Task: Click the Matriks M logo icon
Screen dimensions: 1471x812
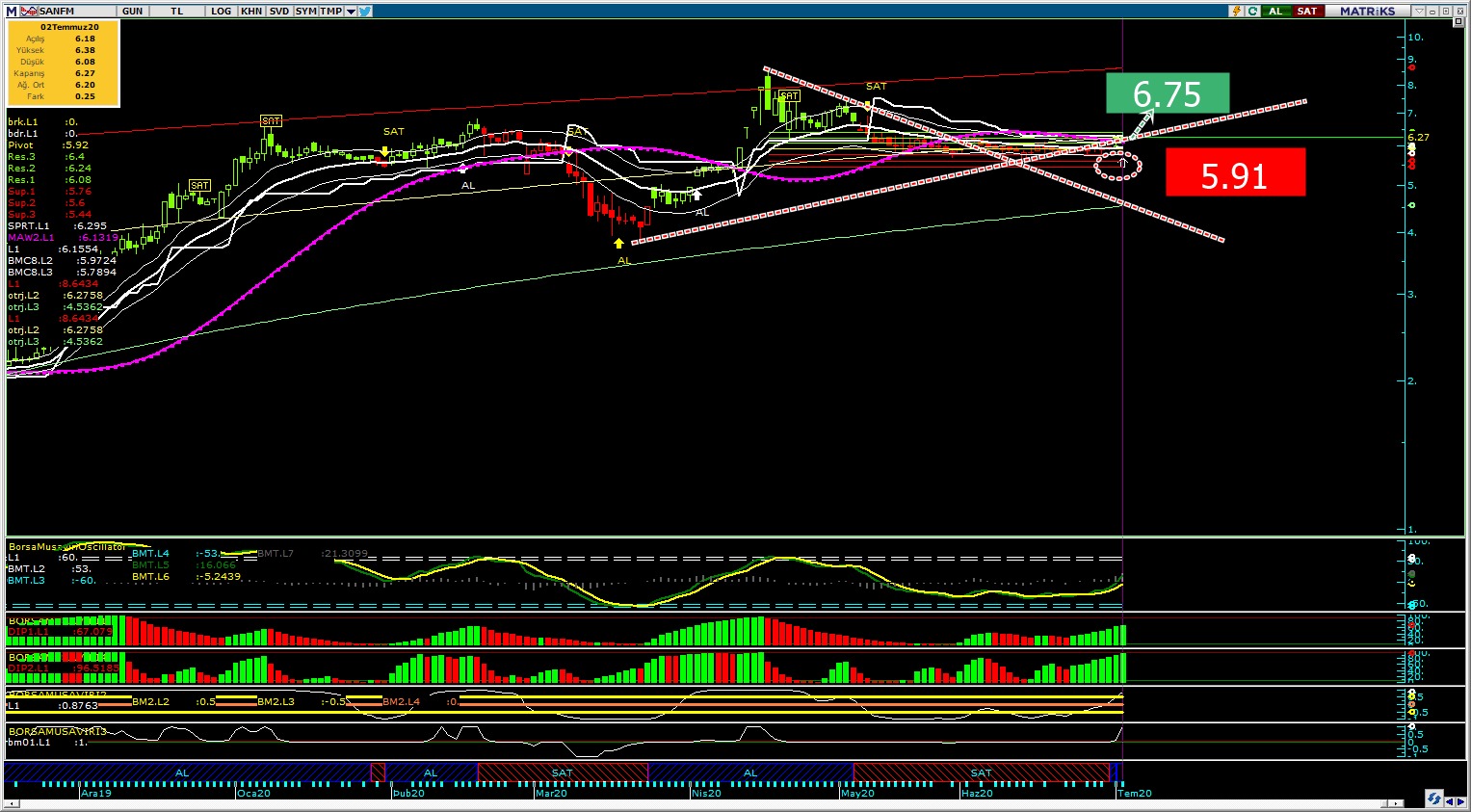Action: click(11, 11)
